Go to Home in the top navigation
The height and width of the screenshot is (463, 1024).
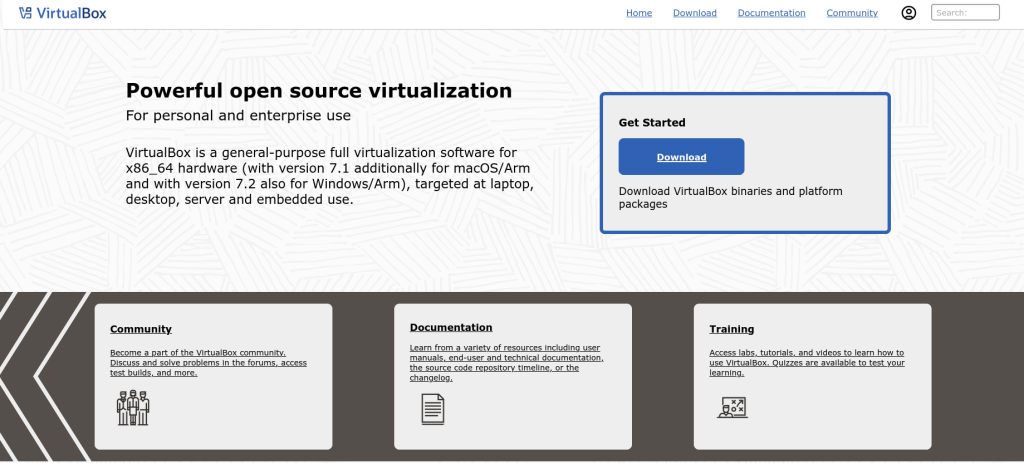click(x=639, y=13)
